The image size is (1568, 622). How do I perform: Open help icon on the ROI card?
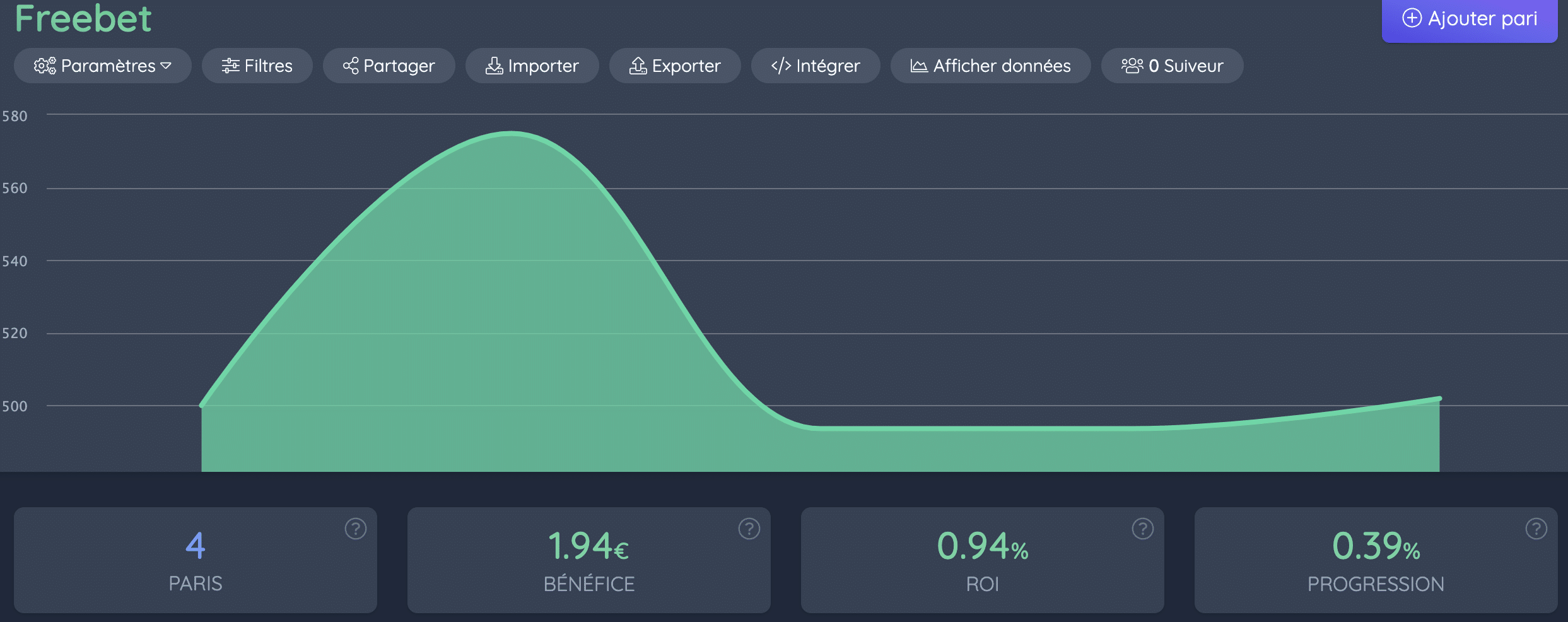tap(1143, 529)
